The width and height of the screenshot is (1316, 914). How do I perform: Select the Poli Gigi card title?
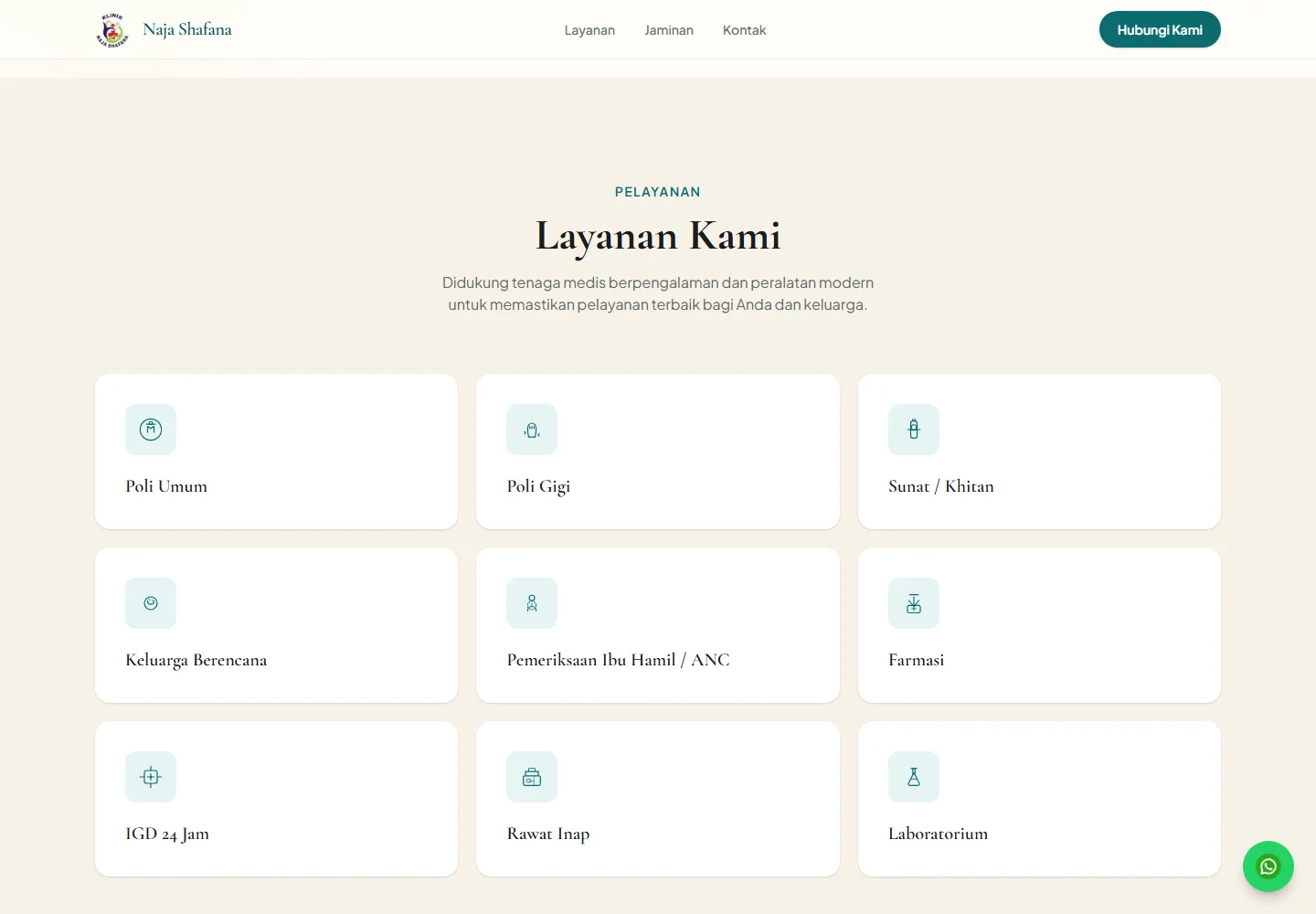pos(538,486)
